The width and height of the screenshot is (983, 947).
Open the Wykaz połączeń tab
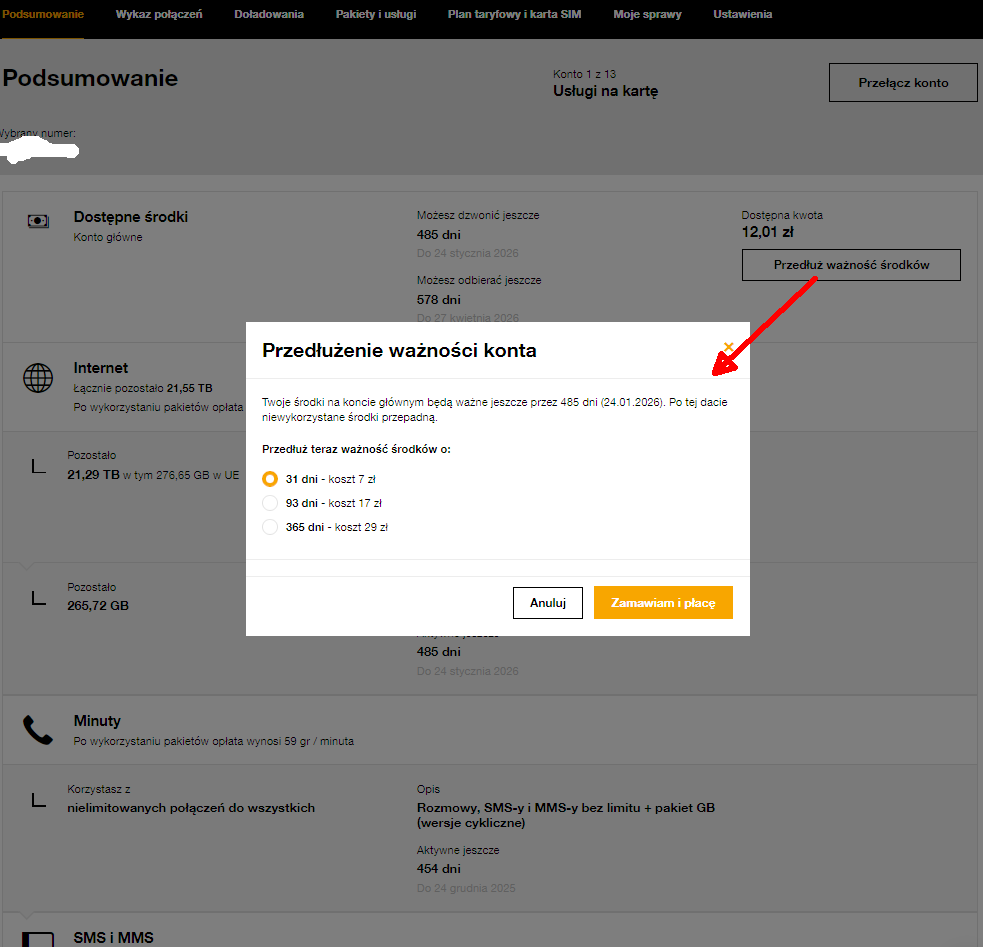159,15
